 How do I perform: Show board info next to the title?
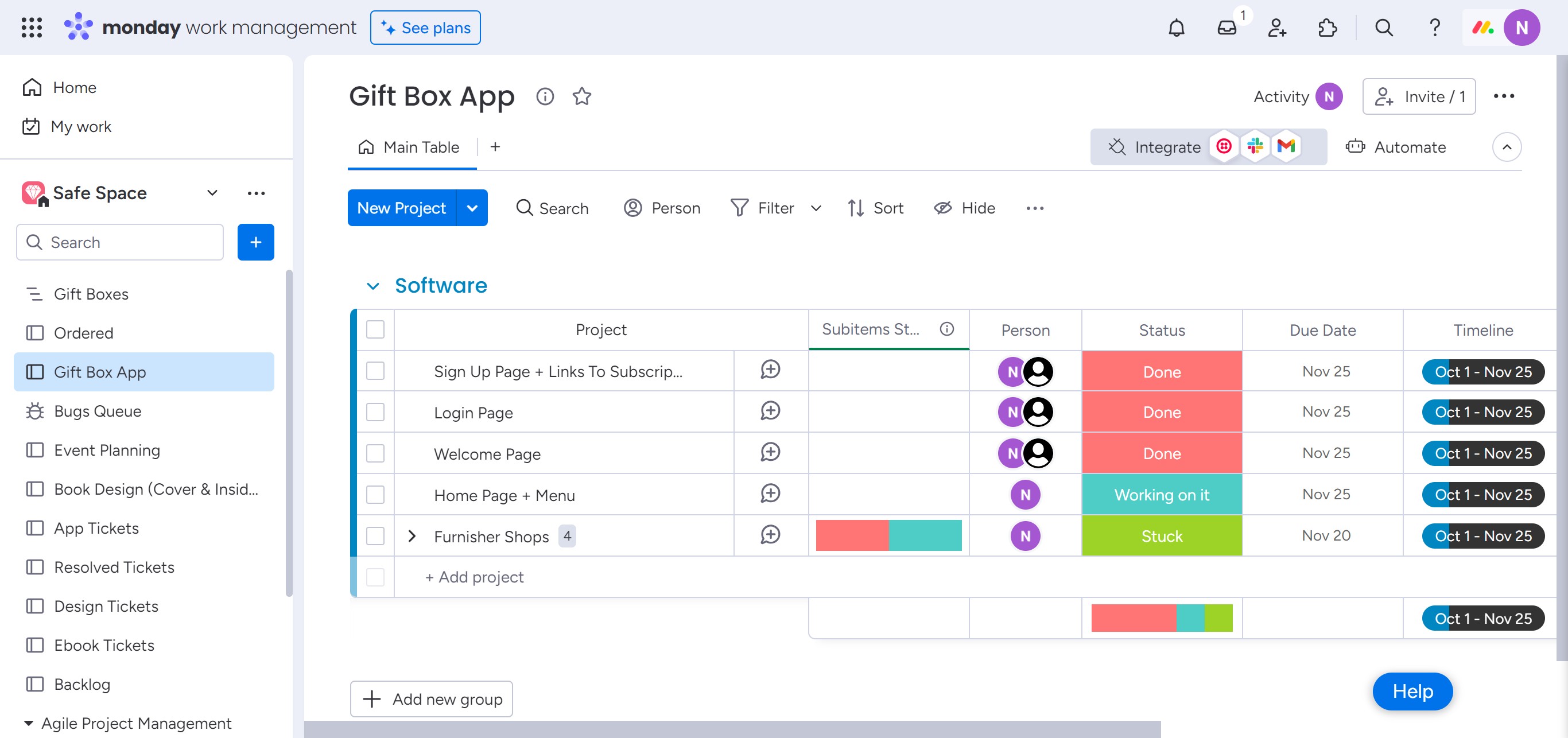(545, 96)
